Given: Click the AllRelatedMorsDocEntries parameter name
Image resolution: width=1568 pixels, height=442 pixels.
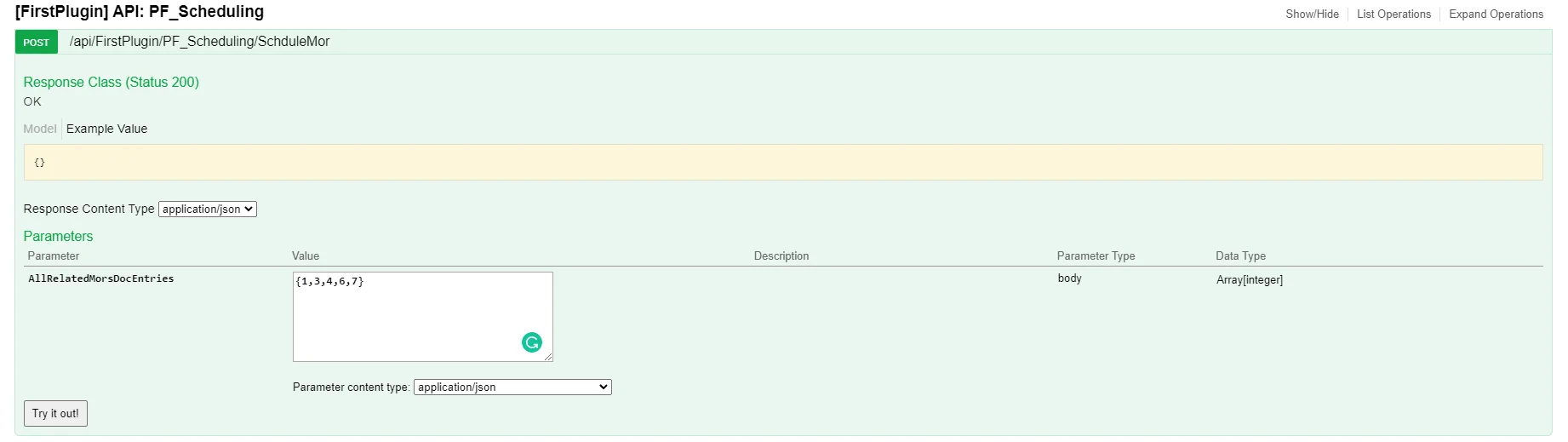Looking at the screenshot, I should 101,279.
